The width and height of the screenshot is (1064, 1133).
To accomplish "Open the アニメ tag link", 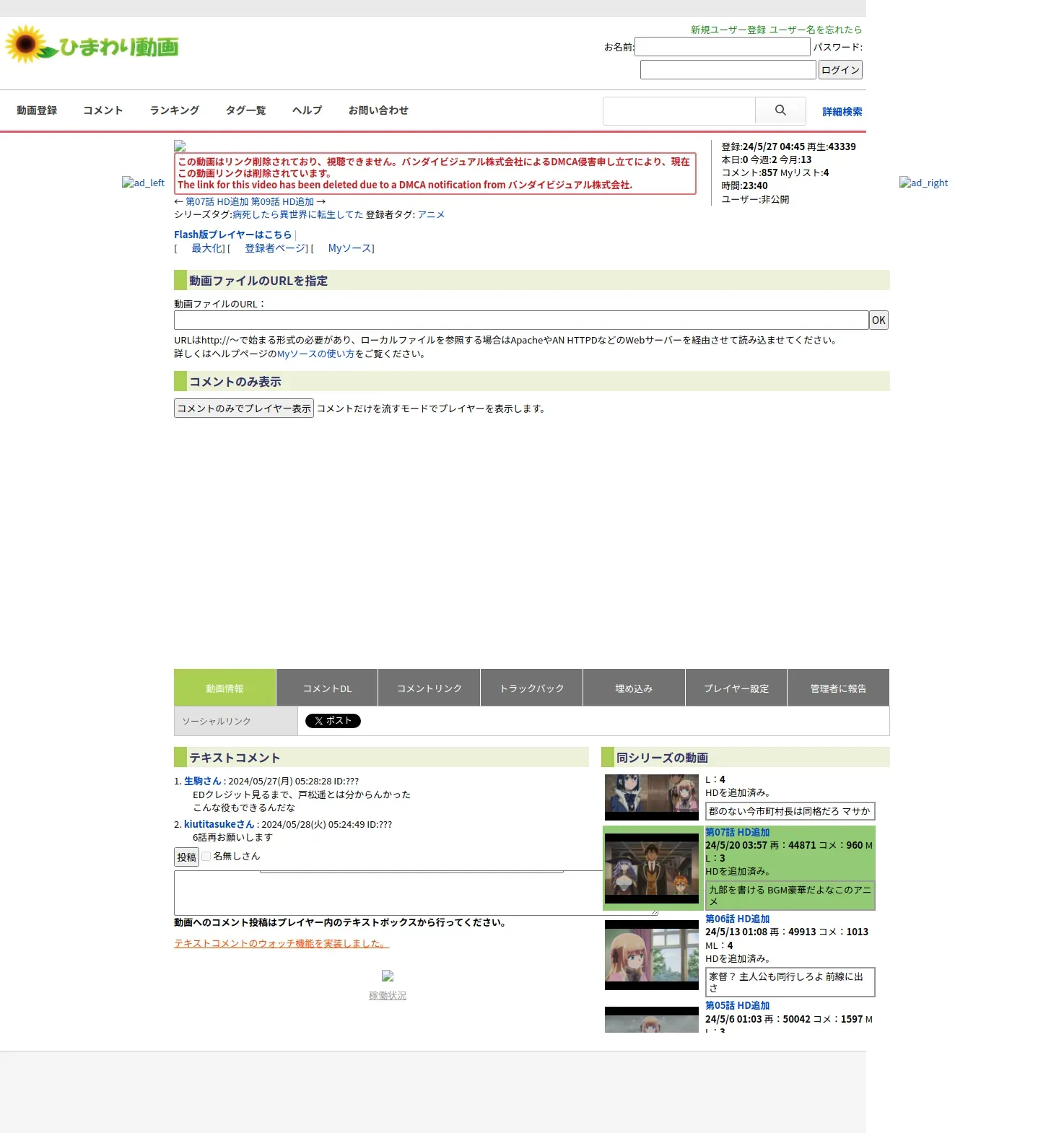I will (431, 214).
